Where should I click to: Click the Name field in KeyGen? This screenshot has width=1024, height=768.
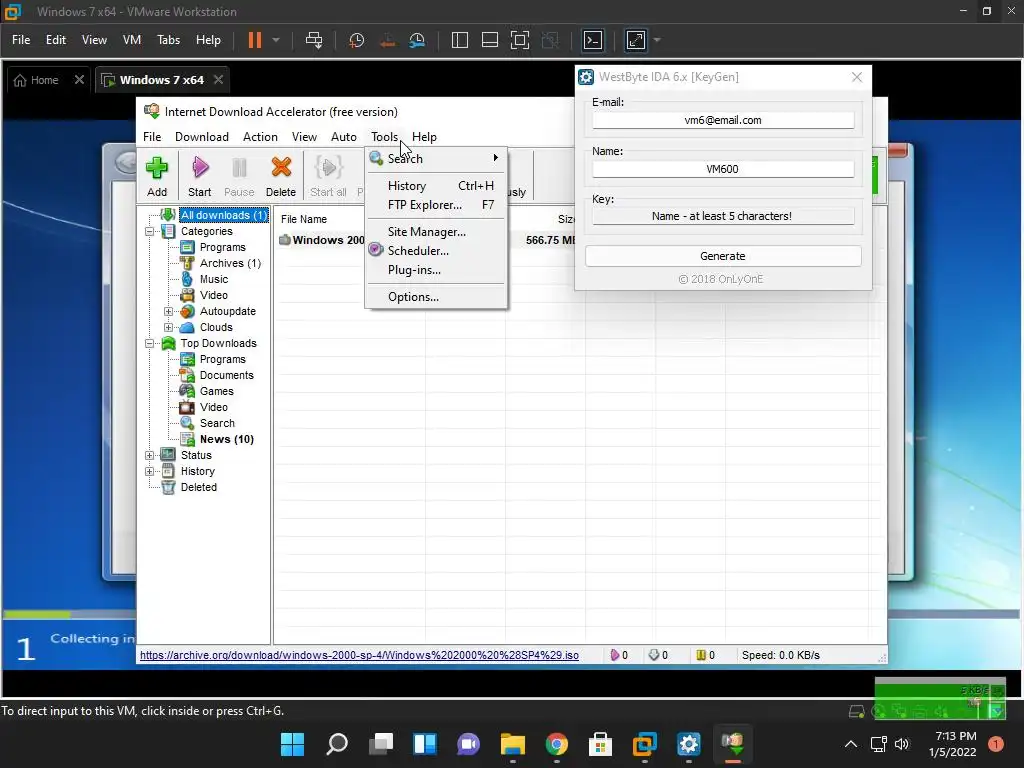pyautogui.click(x=723, y=169)
